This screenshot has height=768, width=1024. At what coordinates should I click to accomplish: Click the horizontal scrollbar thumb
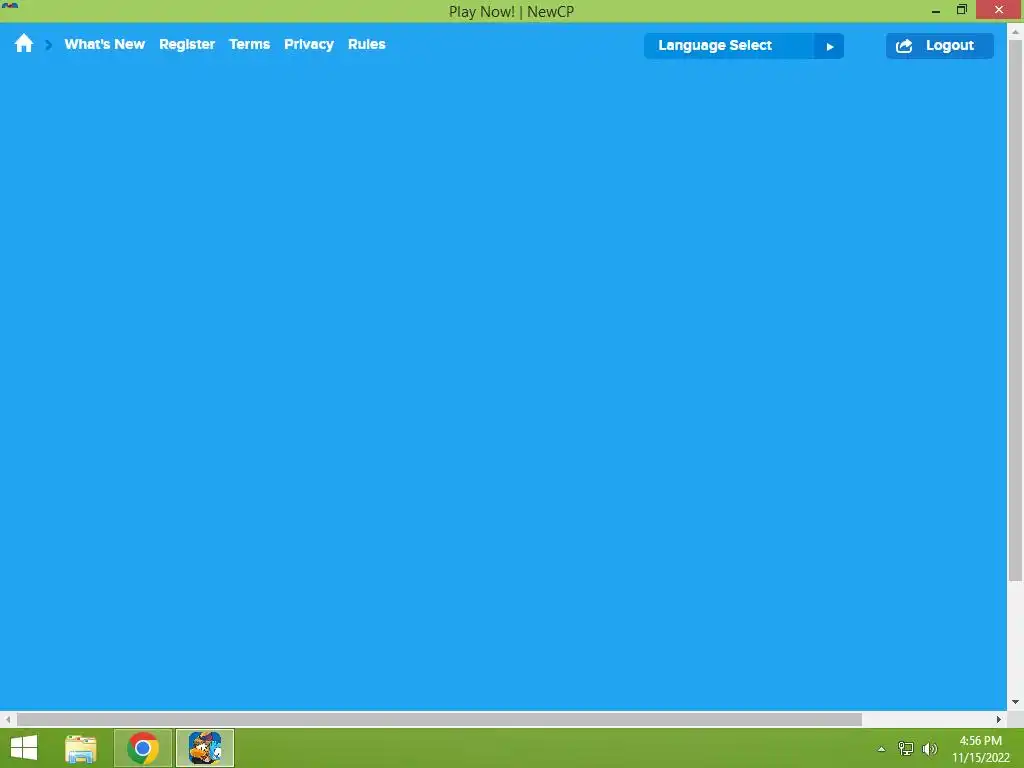[439, 719]
